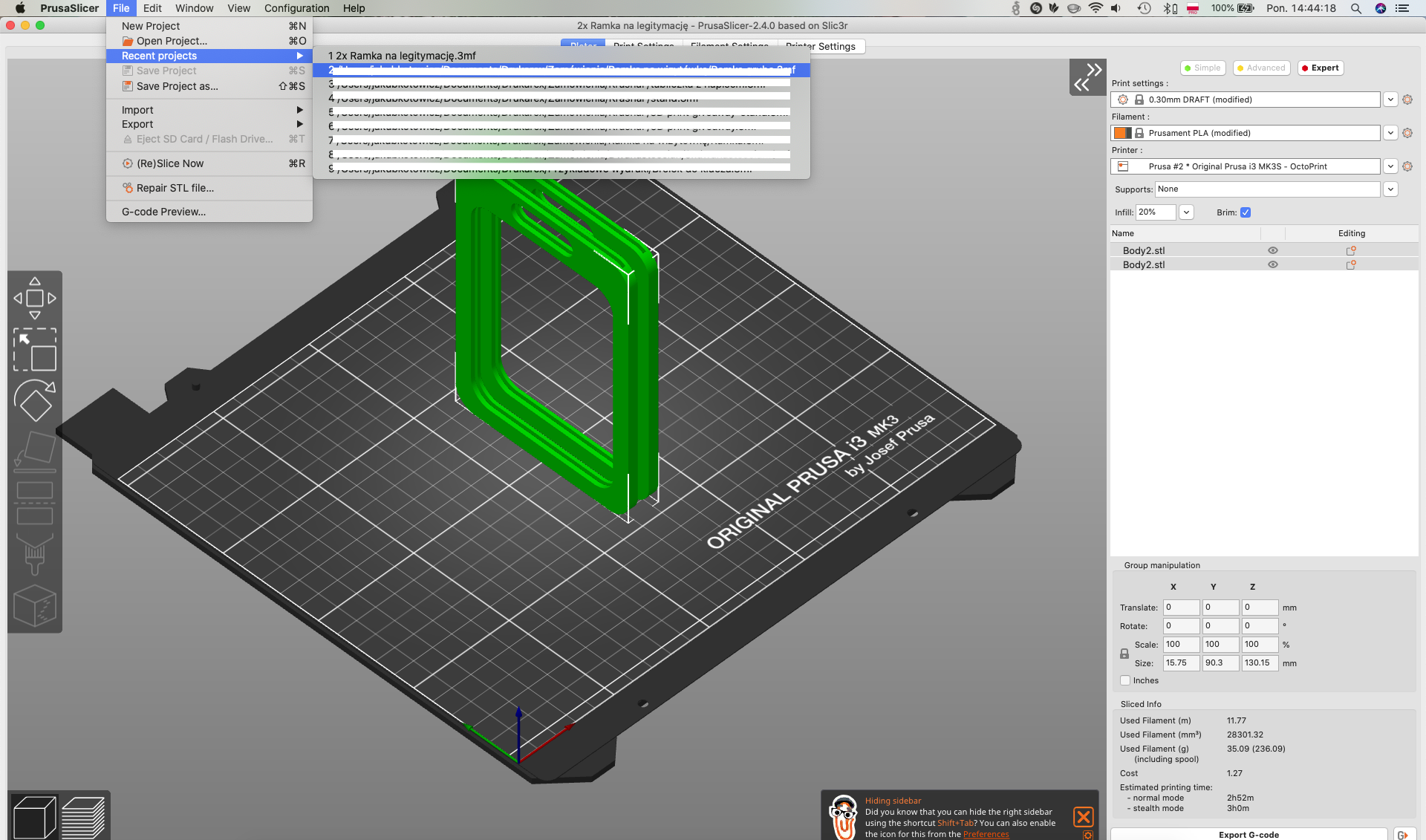This screenshot has height=840, width=1426.
Task: Switch to Expert mode
Action: [x=1320, y=68]
